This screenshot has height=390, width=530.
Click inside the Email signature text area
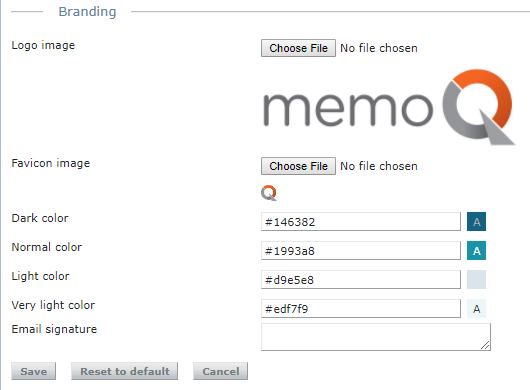(x=376, y=337)
